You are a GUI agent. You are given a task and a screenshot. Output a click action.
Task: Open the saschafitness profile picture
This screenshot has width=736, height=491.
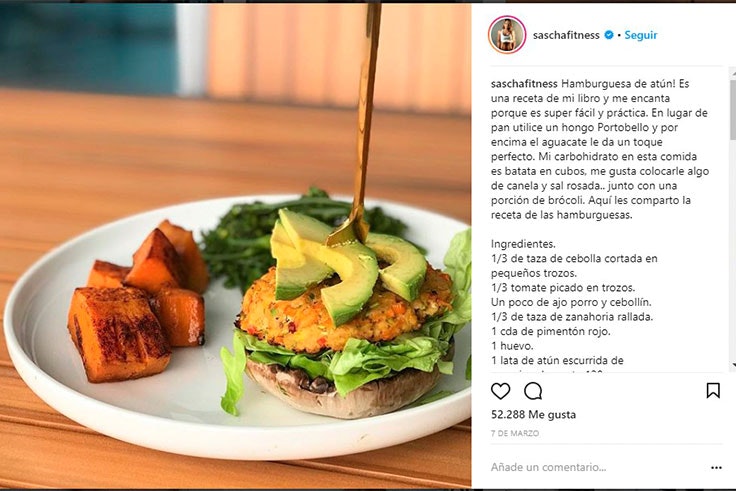tap(507, 35)
